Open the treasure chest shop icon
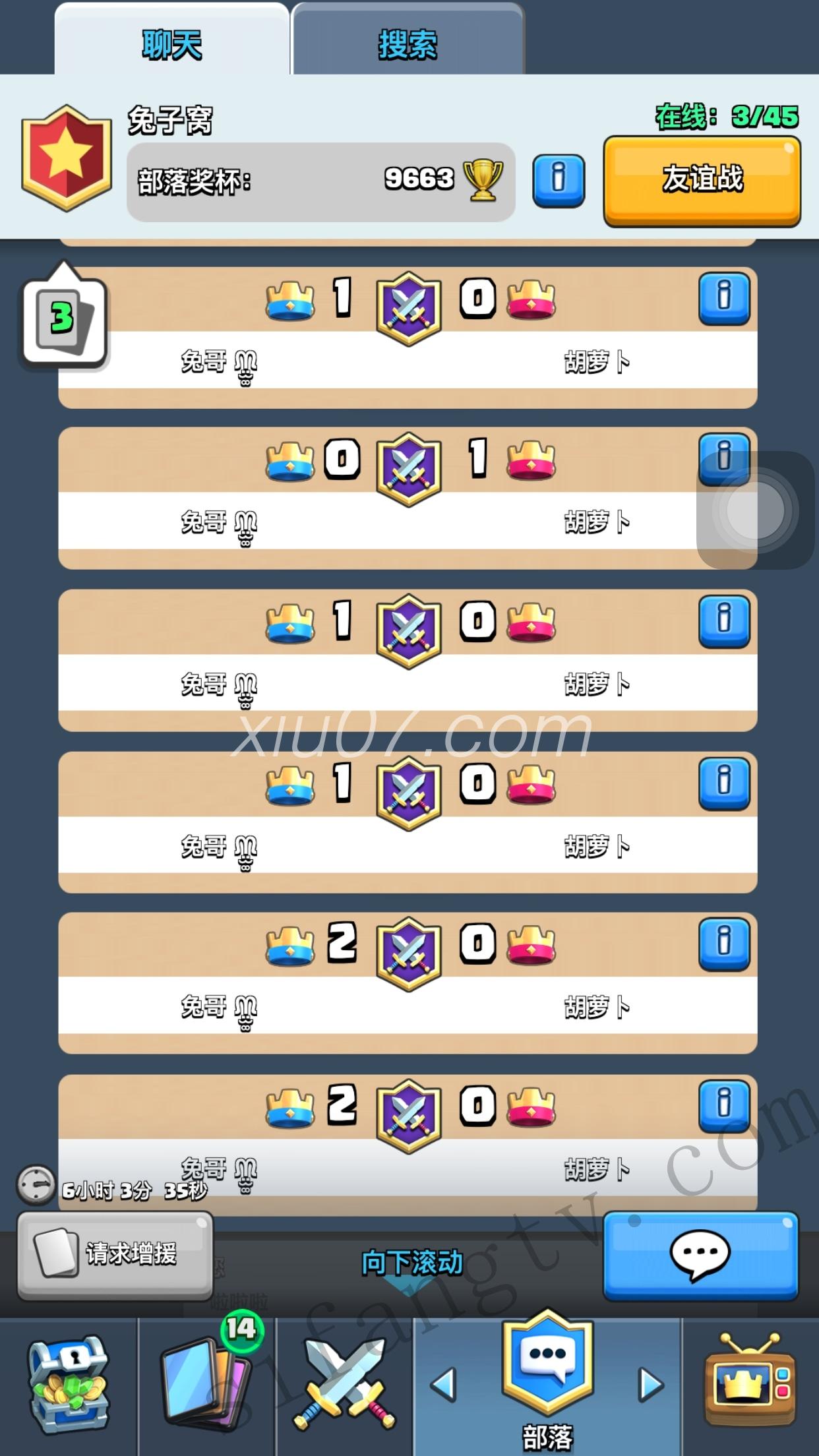The height and width of the screenshot is (1456, 819). point(69,1383)
